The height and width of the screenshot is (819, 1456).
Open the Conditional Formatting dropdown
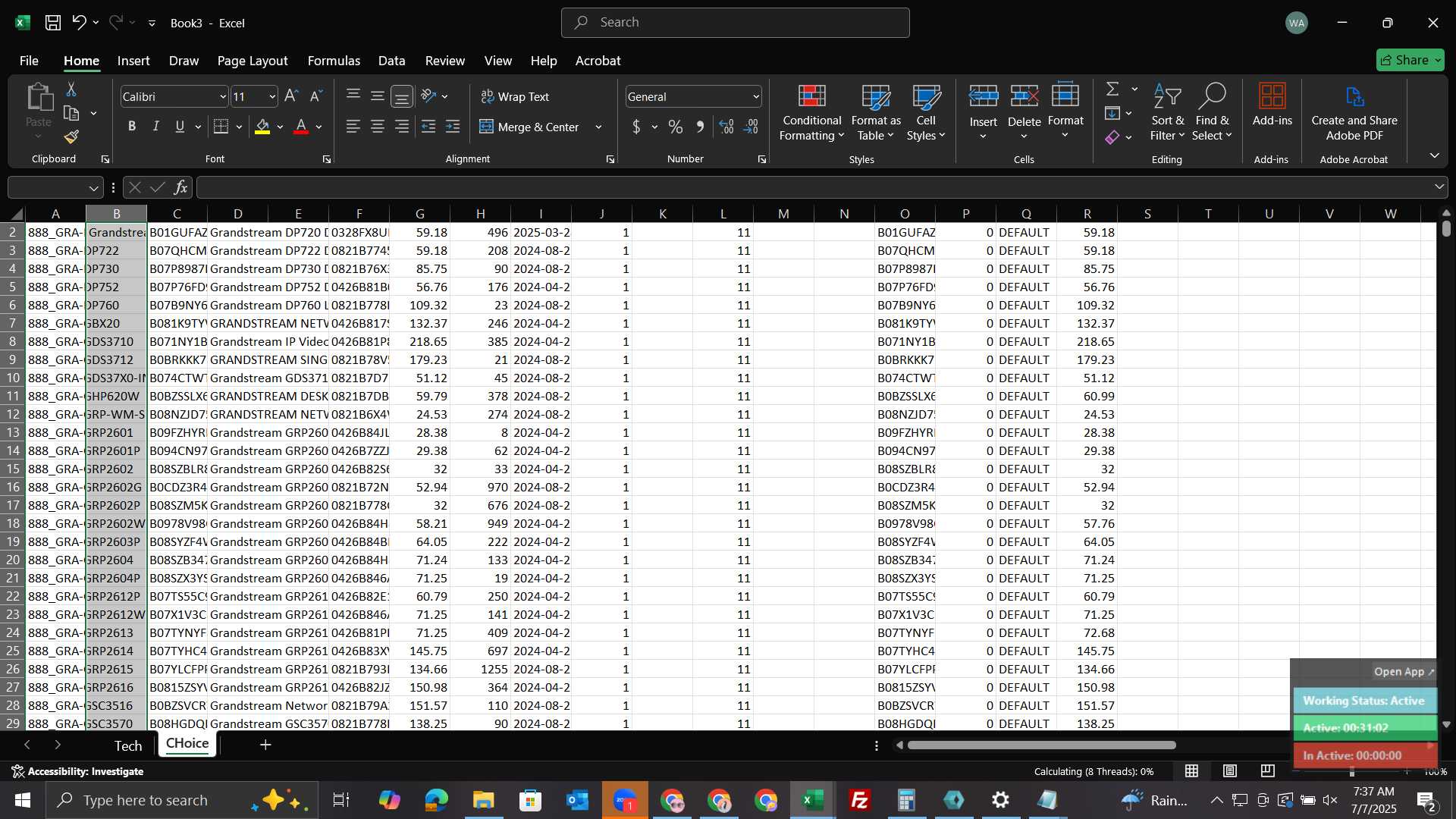pos(811,112)
